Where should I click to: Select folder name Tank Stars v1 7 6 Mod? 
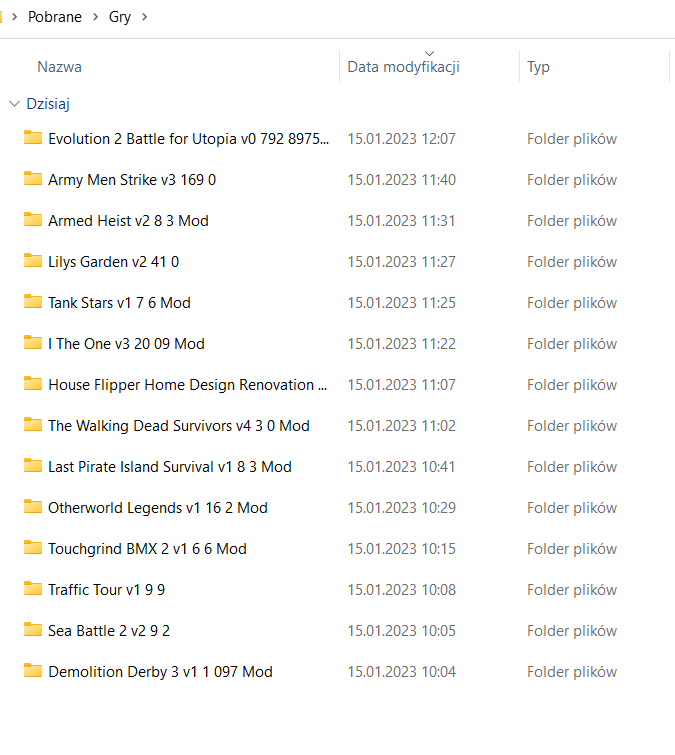click(119, 303)
